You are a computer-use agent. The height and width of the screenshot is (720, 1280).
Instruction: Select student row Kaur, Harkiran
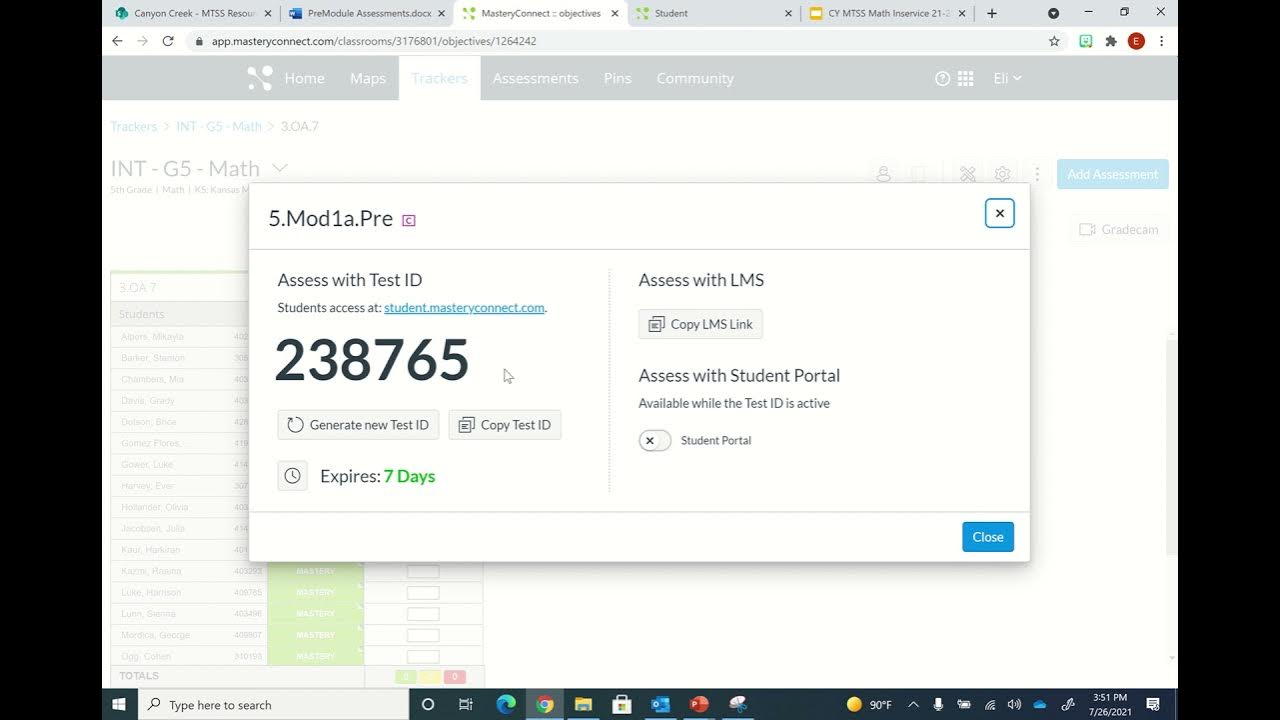click(x=187, y=550)
